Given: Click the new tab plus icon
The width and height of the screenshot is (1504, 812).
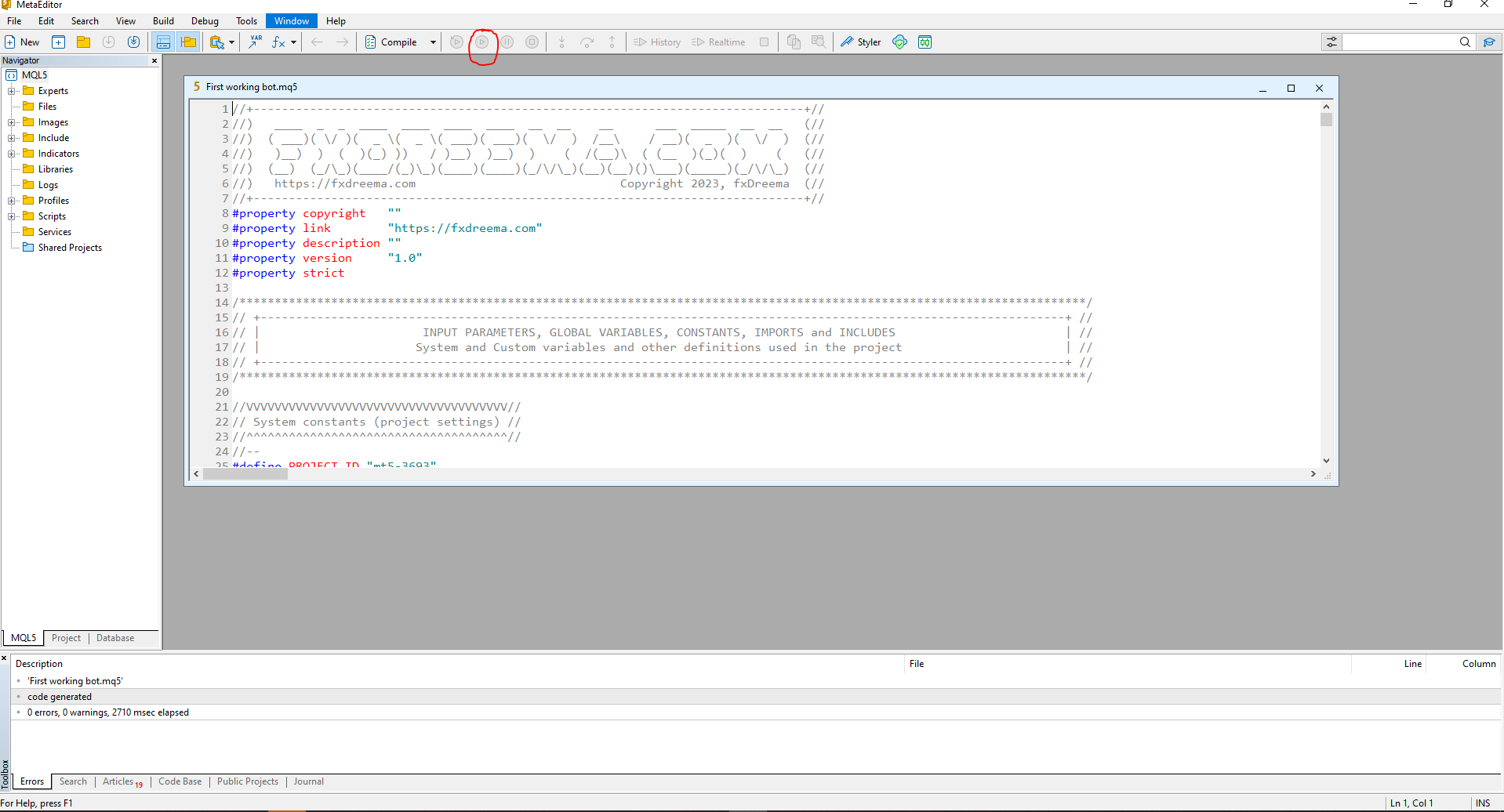Looking at the screenshot, I should [x=58, y=42].
